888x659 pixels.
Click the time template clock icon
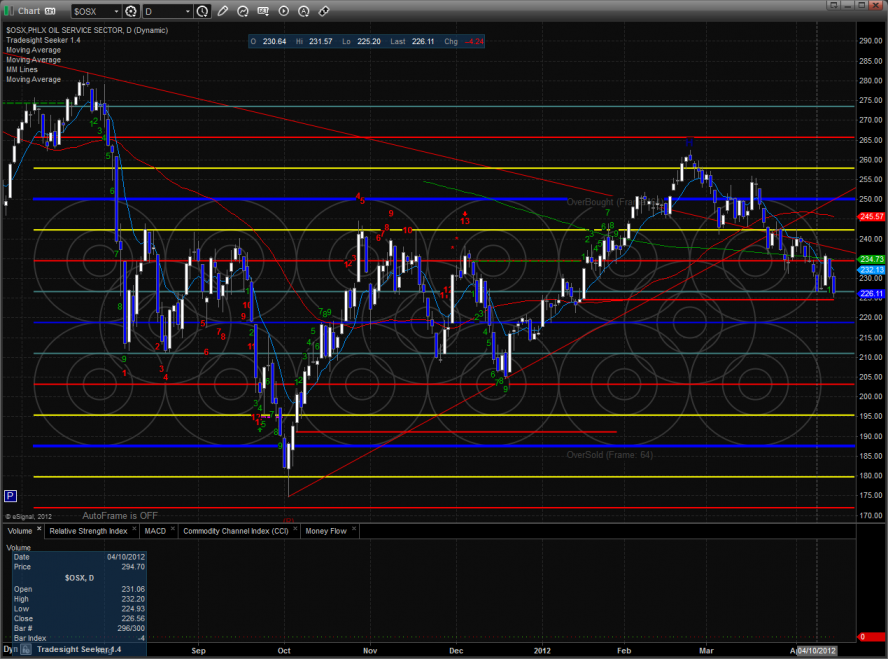pos(203,11)
